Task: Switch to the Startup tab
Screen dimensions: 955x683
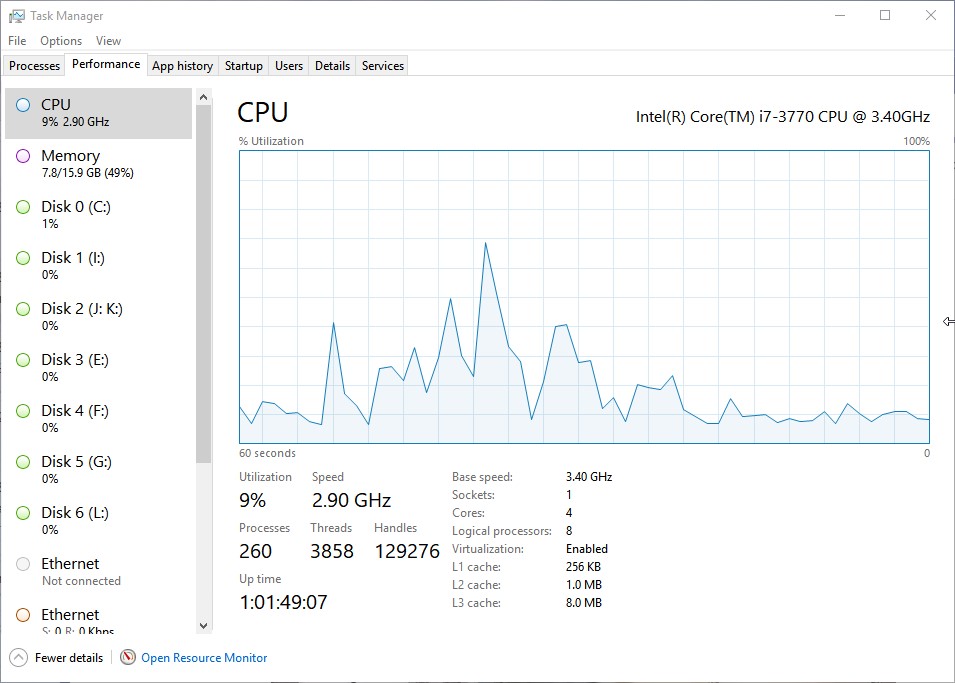Action: coord(243,66)
